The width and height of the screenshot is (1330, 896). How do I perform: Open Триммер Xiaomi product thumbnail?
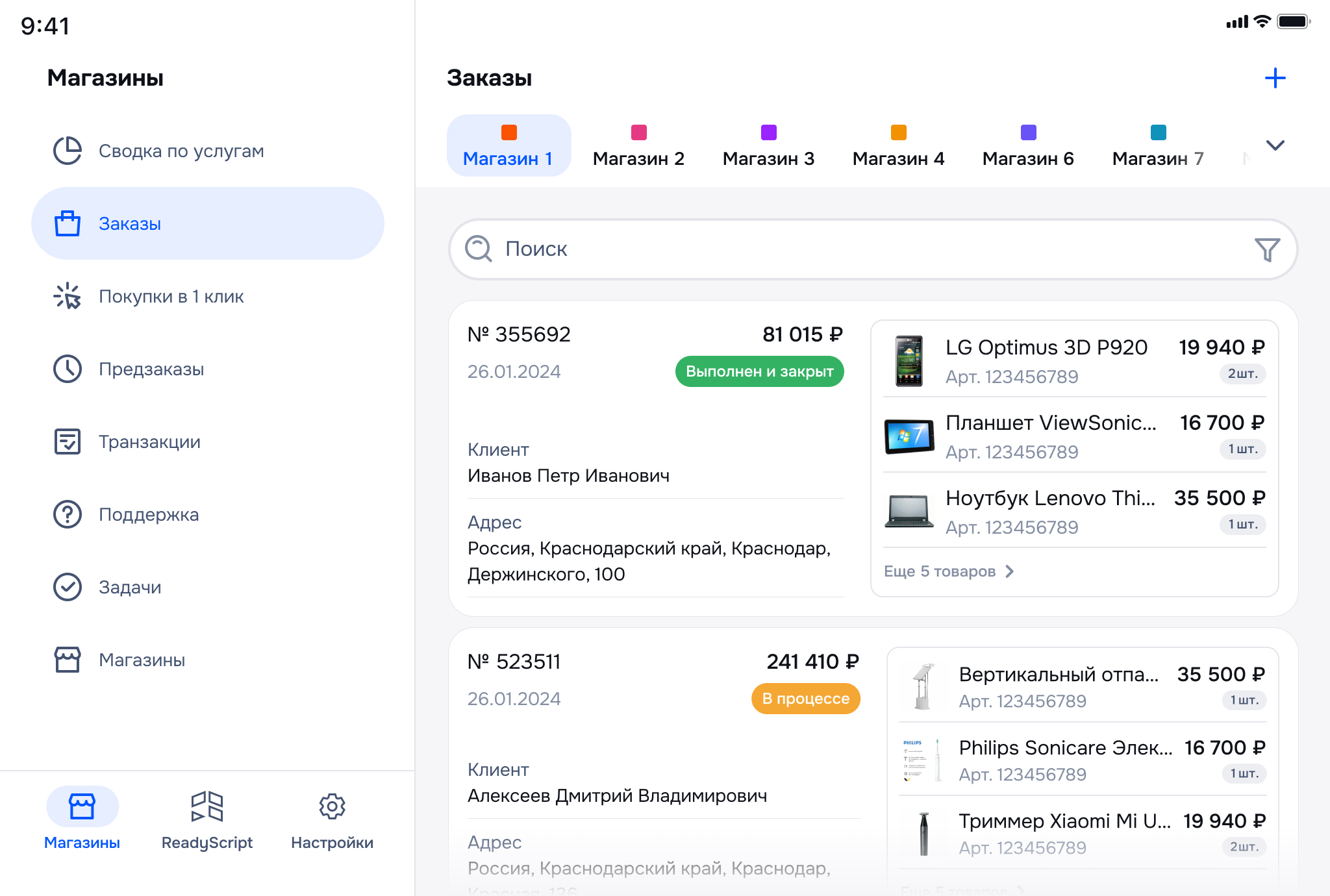pos(923,834)
